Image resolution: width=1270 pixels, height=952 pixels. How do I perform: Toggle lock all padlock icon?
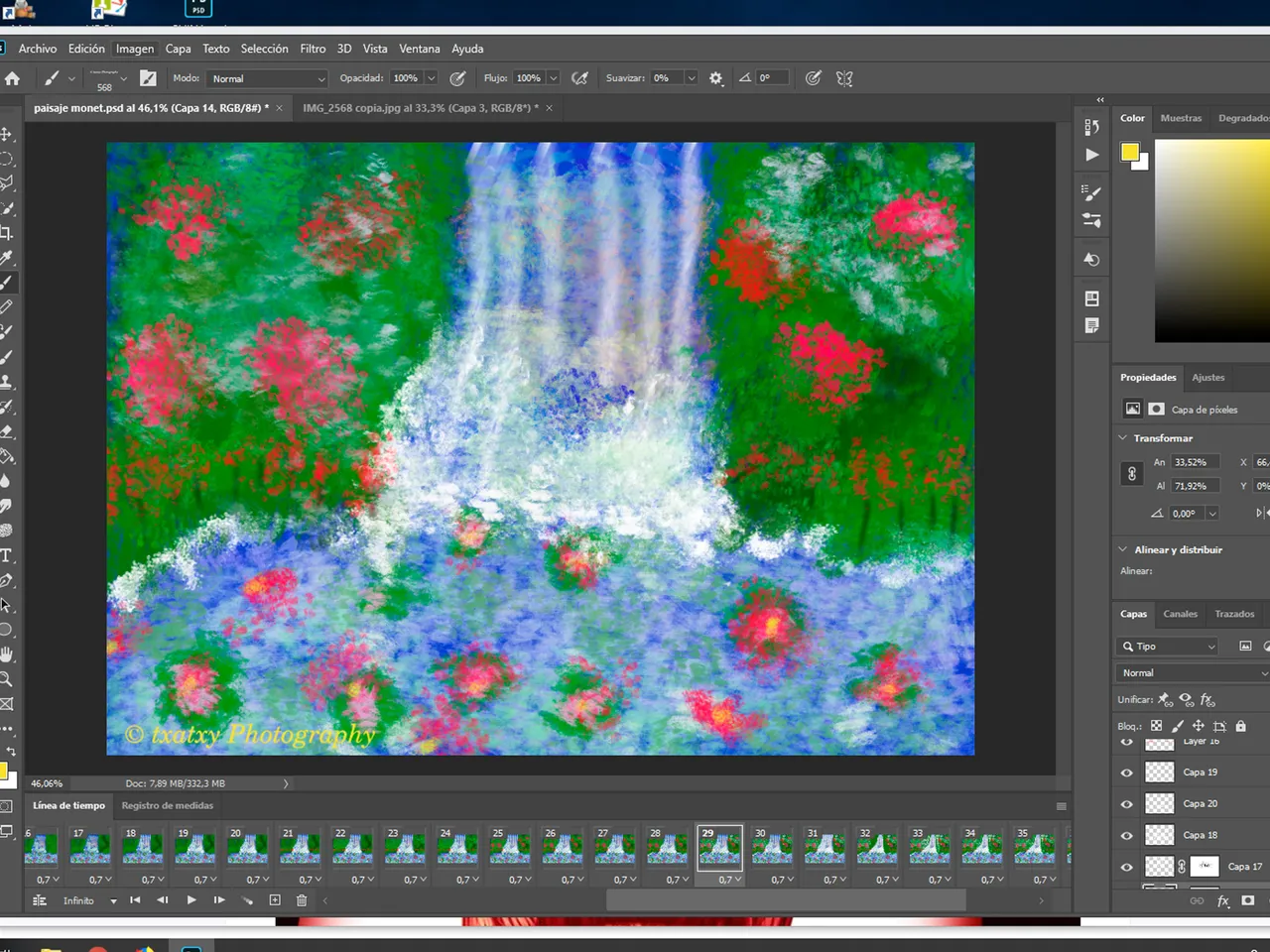click(1240, 726)
